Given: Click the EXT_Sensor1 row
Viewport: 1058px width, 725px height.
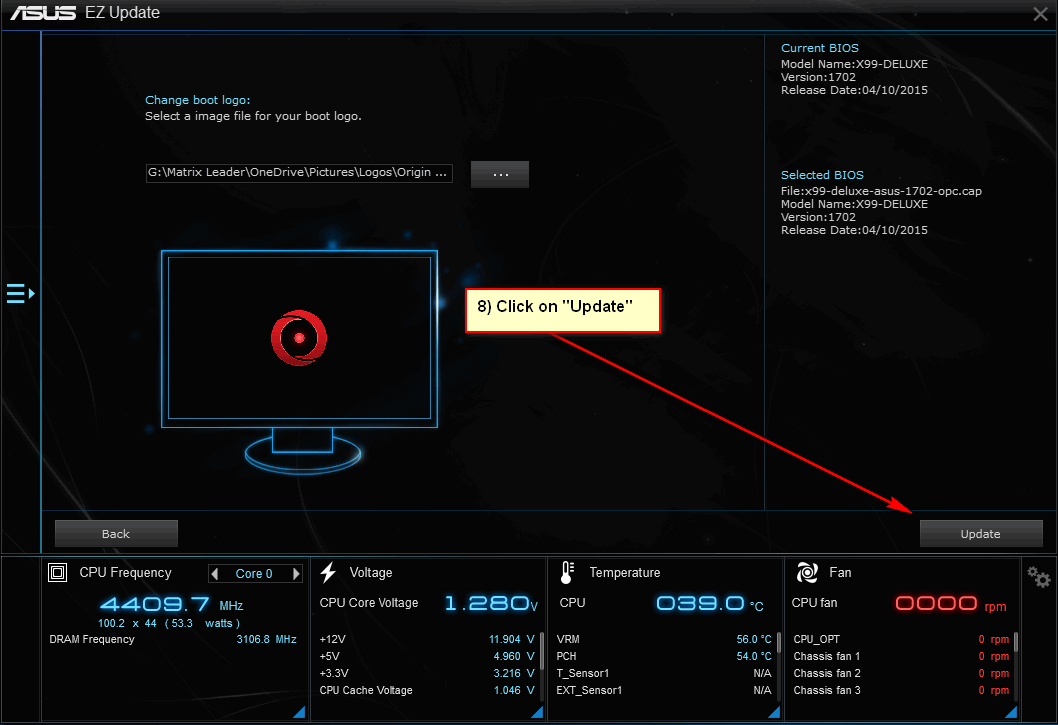Looking at the screenshot, I should [x=664, y=691].
